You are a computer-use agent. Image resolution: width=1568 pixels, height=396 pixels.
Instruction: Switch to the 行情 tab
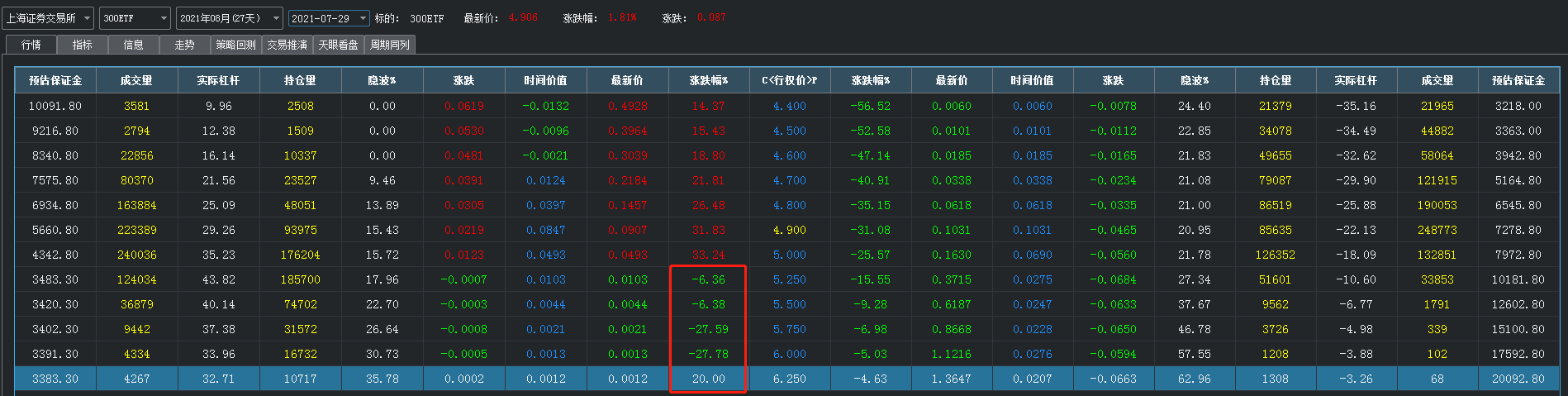pos(31,45)
